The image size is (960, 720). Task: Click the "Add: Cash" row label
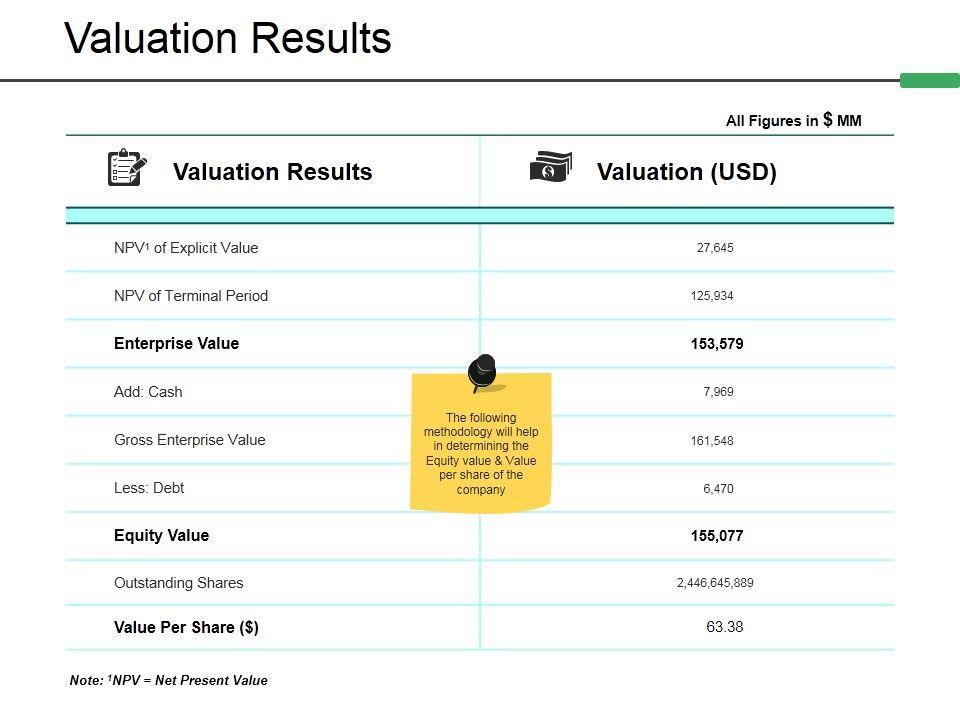point(148,392)
